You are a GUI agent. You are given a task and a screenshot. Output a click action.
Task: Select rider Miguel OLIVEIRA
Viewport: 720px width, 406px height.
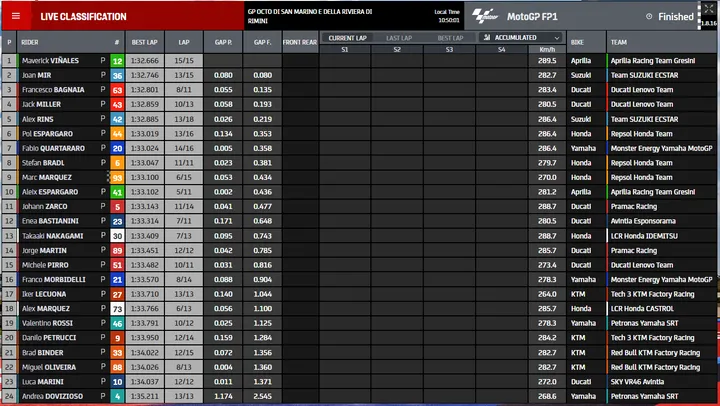click(x=49, y=367)
